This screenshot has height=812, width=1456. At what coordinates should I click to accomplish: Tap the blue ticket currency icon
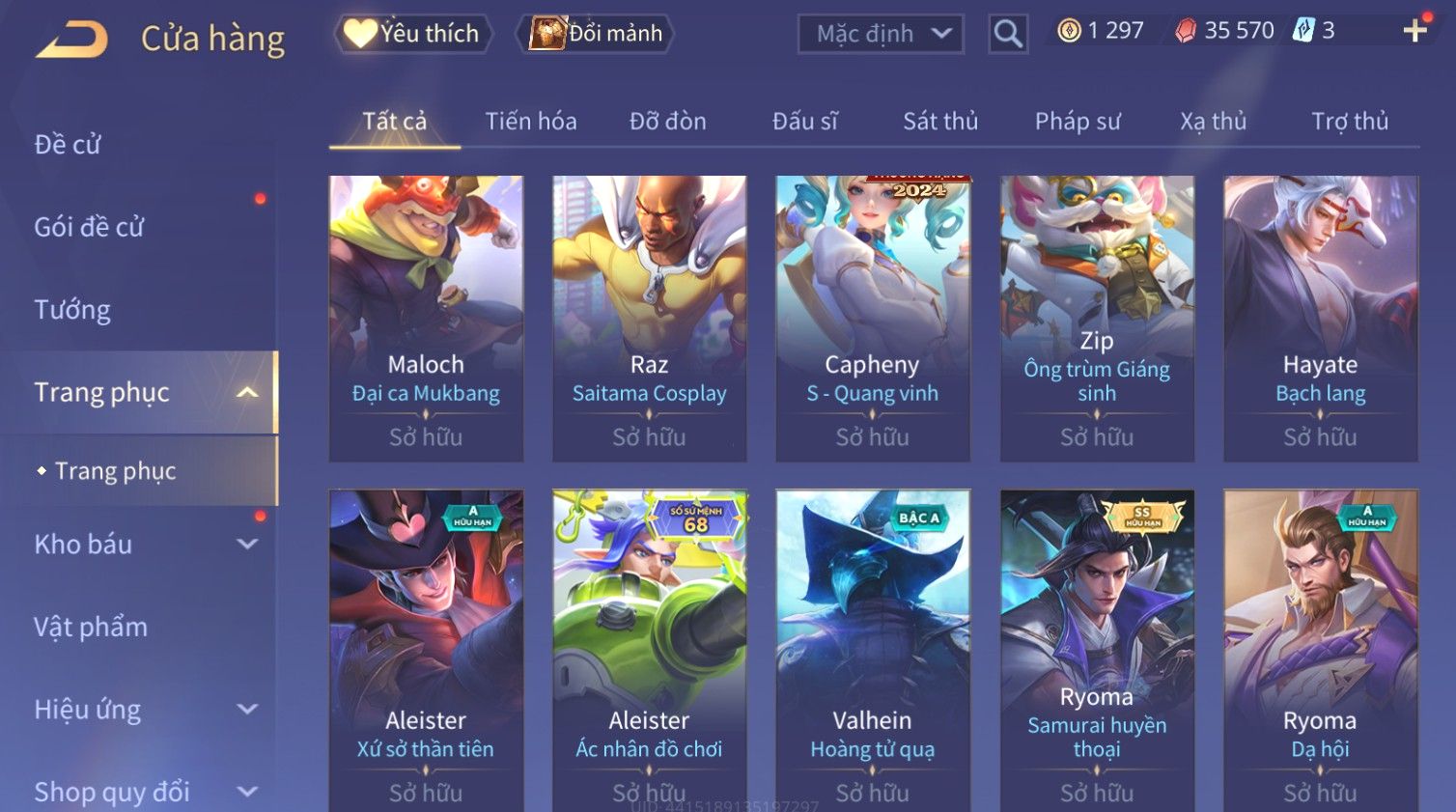pos(1303,31)
